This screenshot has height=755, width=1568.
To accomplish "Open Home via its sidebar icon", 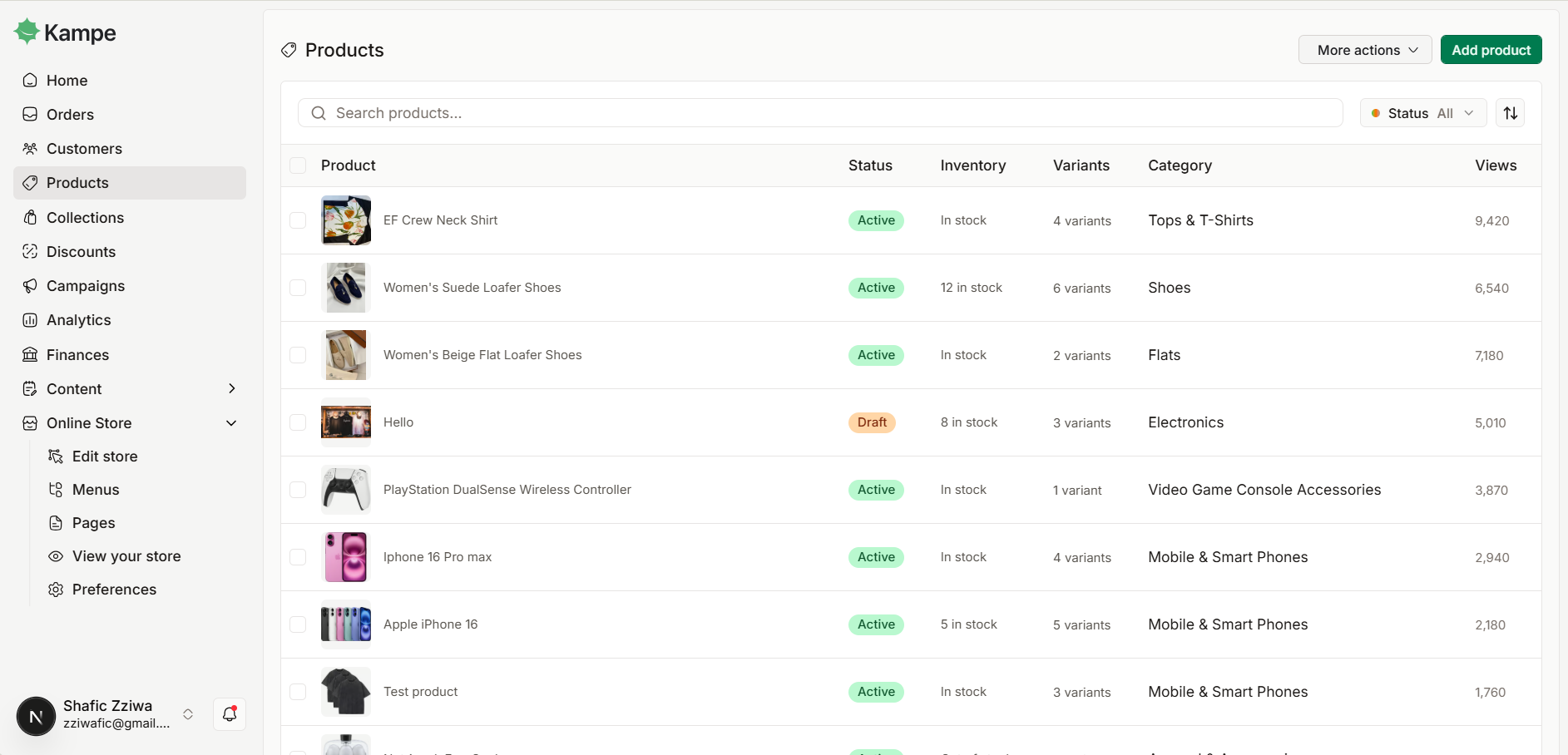I will point(30,81).
